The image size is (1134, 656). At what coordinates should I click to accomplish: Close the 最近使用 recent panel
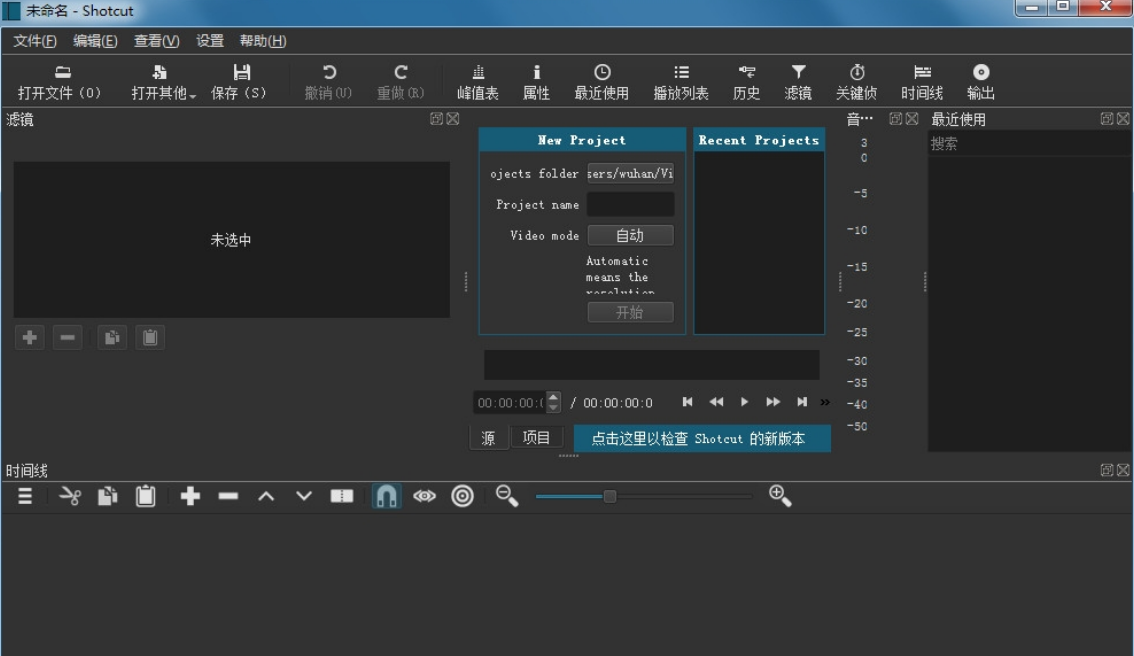(x=1123, y=119)
